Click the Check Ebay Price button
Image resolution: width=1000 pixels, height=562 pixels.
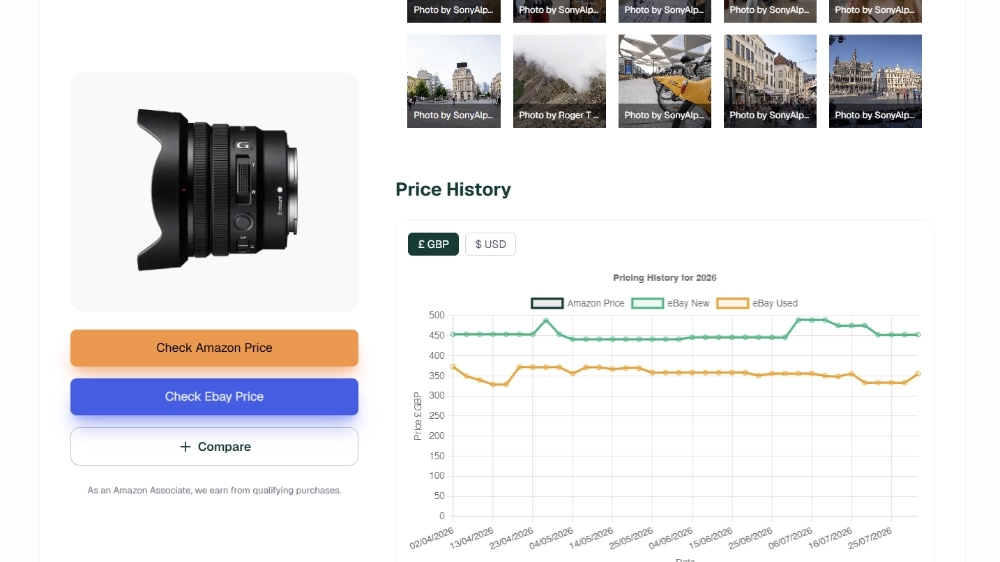(x=214, y=397)
